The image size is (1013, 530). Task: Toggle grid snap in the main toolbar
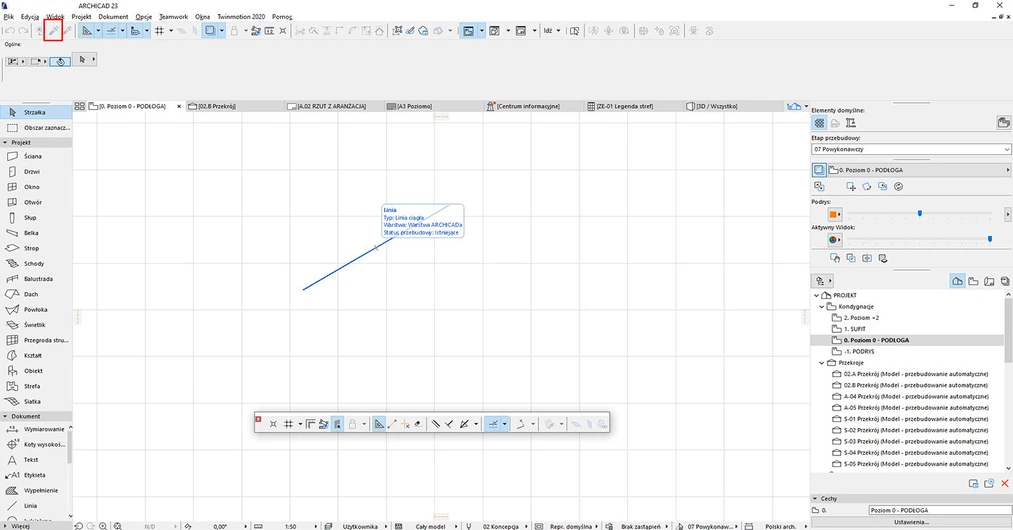pos(159,30)
